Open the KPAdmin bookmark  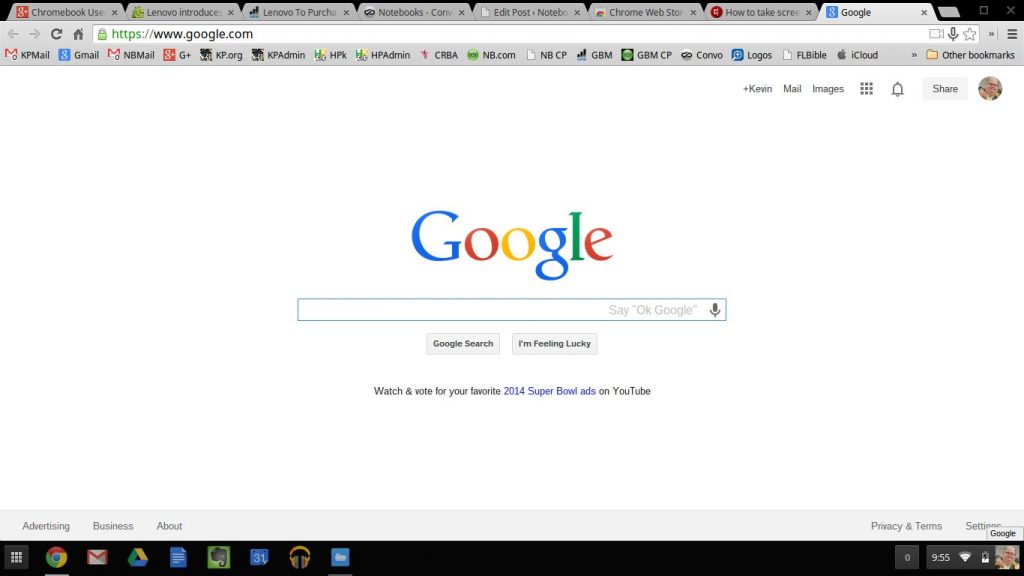coord(278,55)
